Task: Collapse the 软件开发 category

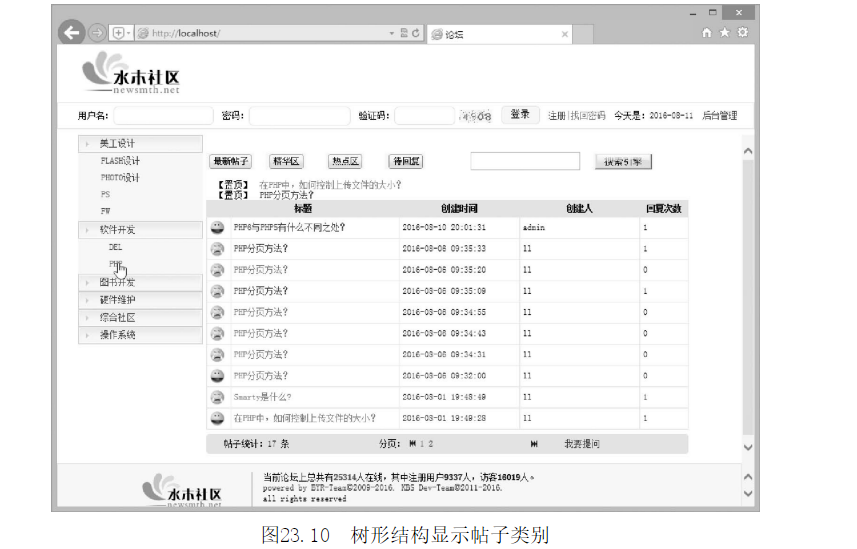Action: (117, 229)
